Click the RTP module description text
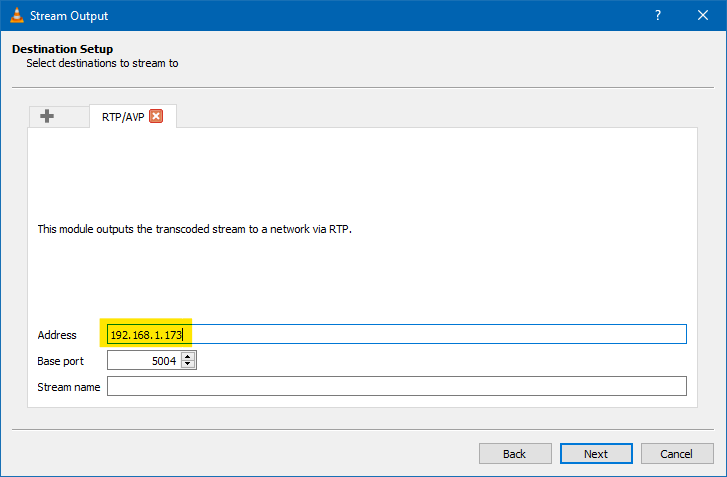This screenshot has width=727, height=477. 195,229
